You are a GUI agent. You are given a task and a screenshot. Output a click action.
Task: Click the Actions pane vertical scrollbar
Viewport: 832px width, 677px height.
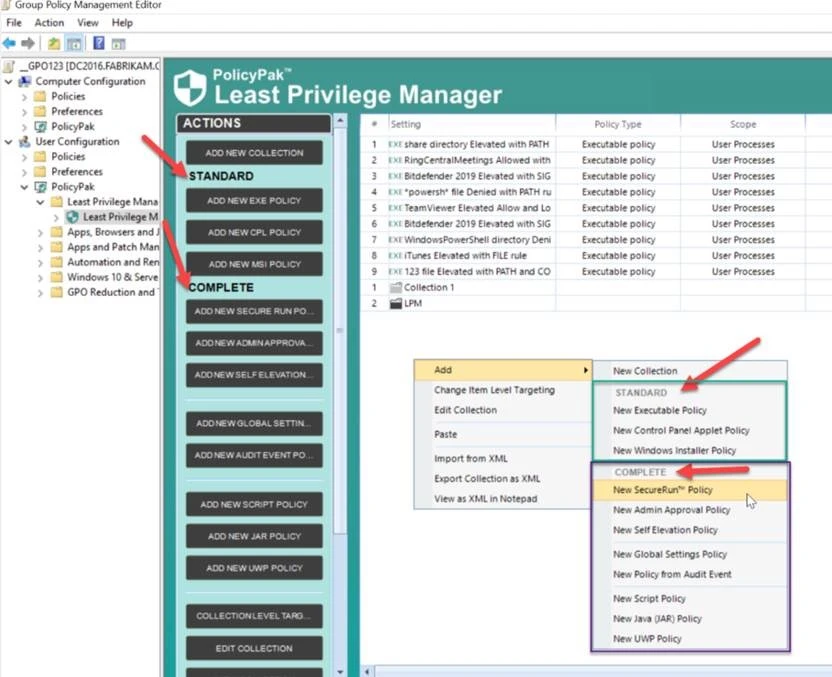click(x=340, y=400)
